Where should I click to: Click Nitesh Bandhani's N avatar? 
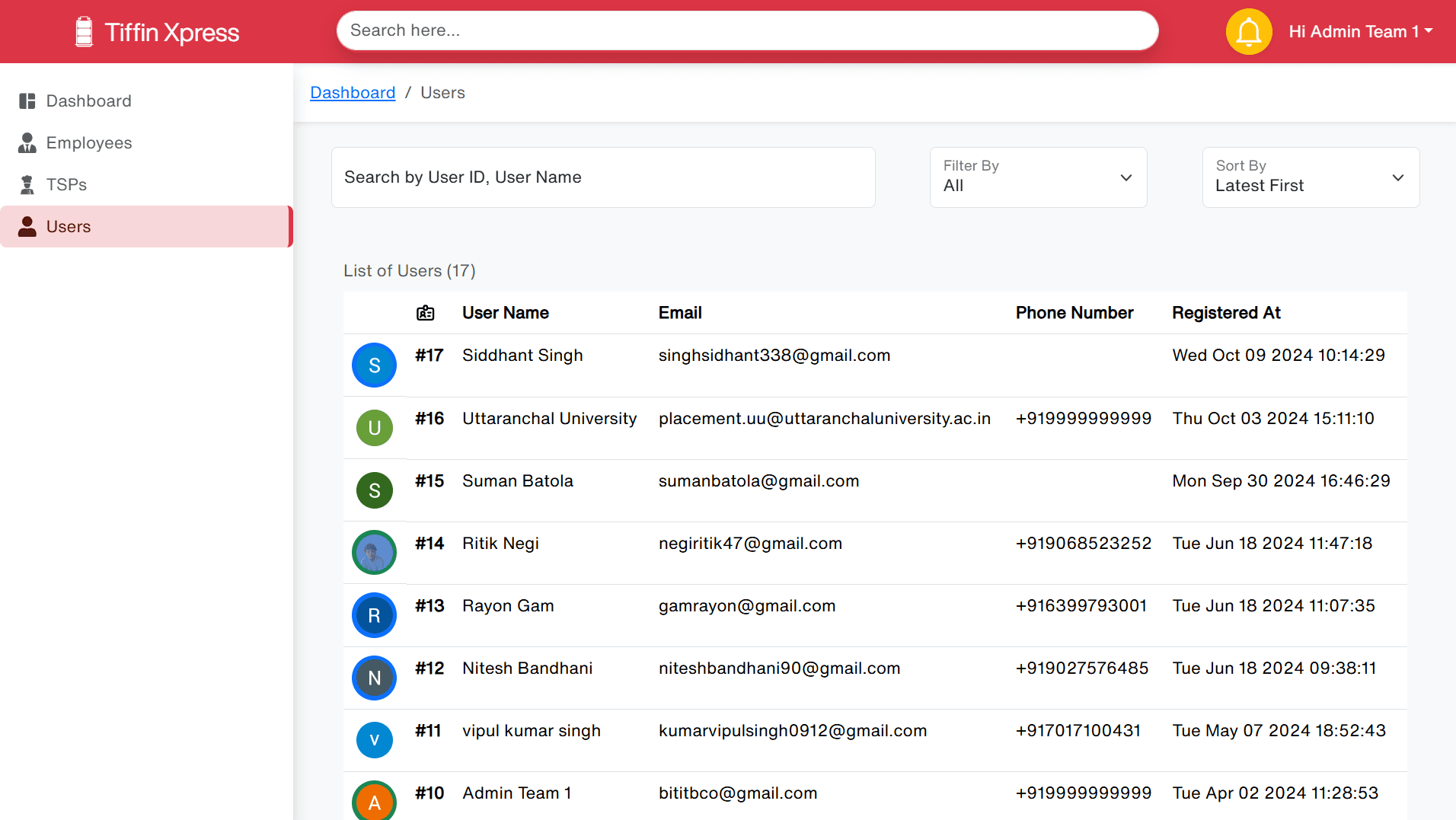point(374,678)
